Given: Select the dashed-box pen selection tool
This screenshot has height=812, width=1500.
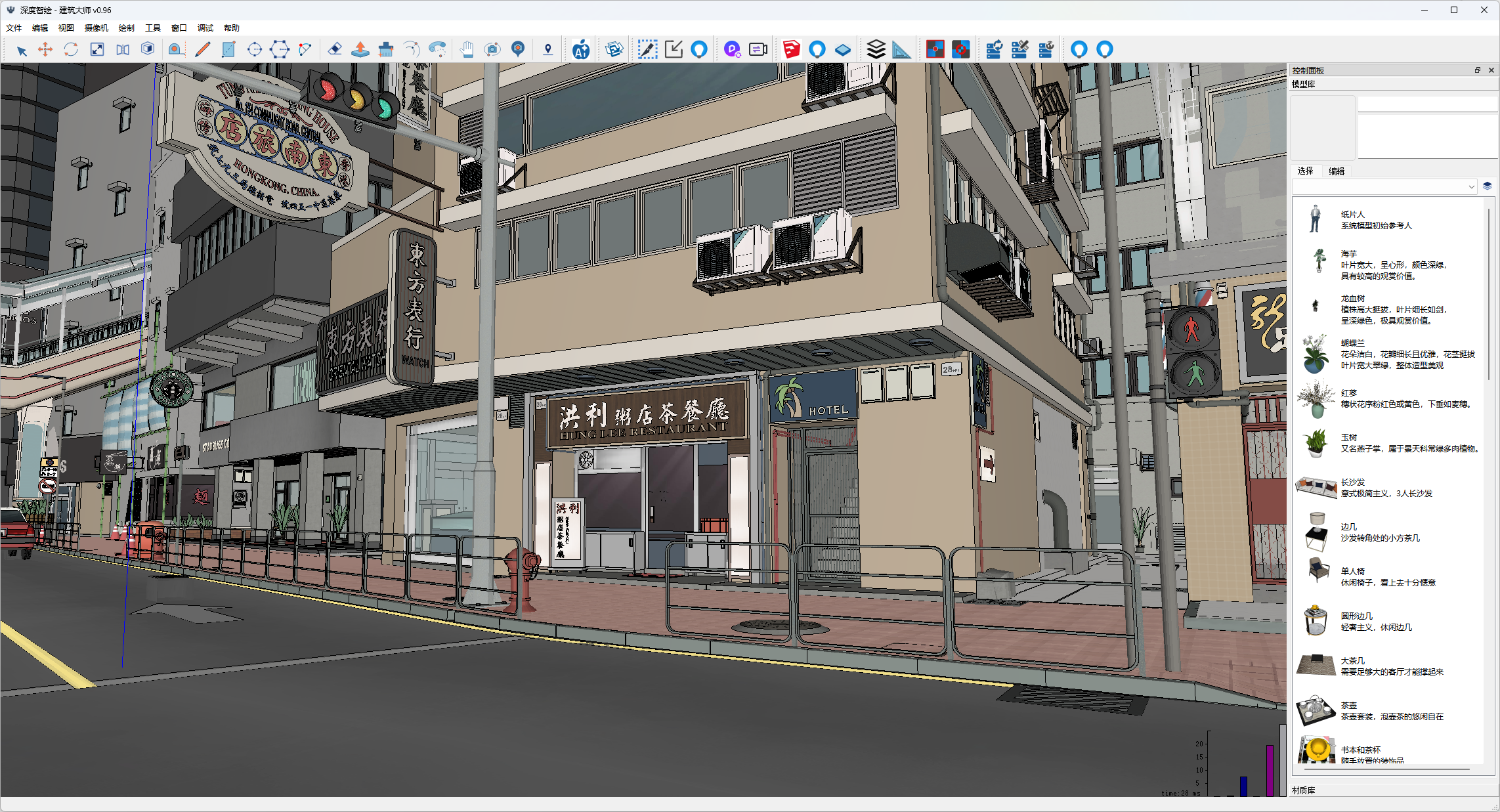Looking at the screenshot, I should (648, 50).
